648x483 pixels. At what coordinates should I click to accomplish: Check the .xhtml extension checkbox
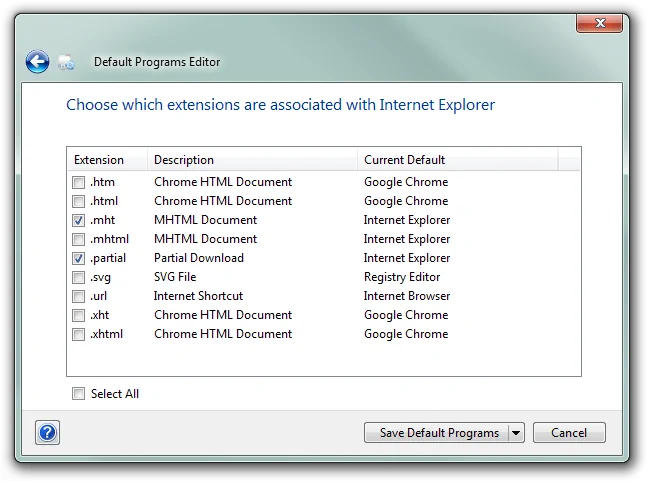[x=78, y=334]
